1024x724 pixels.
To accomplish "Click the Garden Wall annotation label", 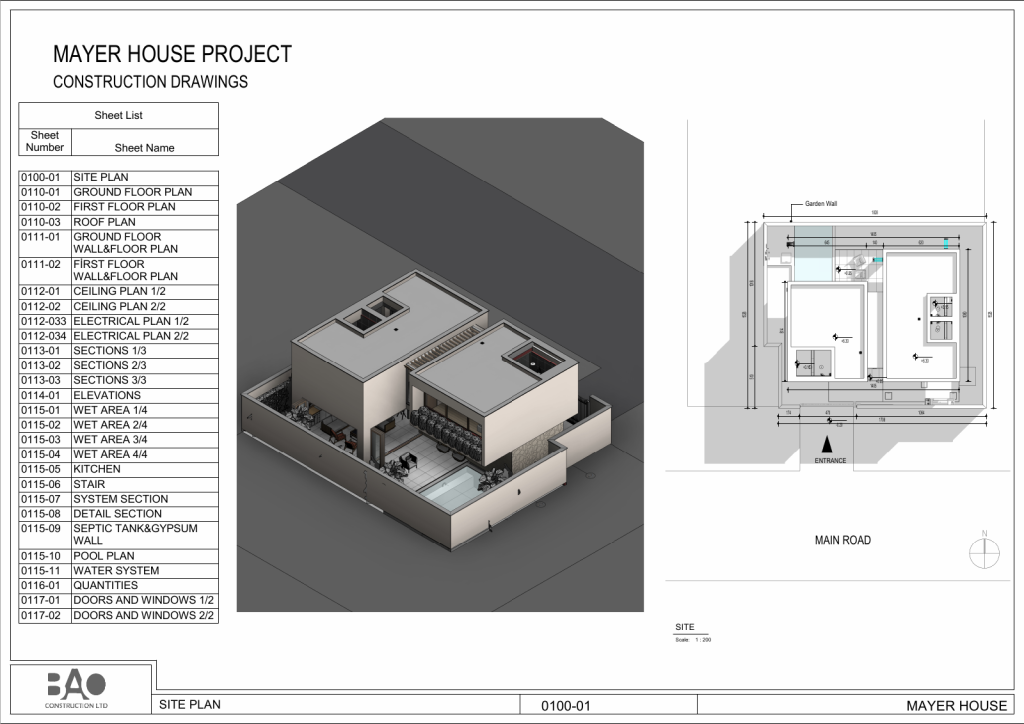I will pyautogui.click(x=820, y=204).
